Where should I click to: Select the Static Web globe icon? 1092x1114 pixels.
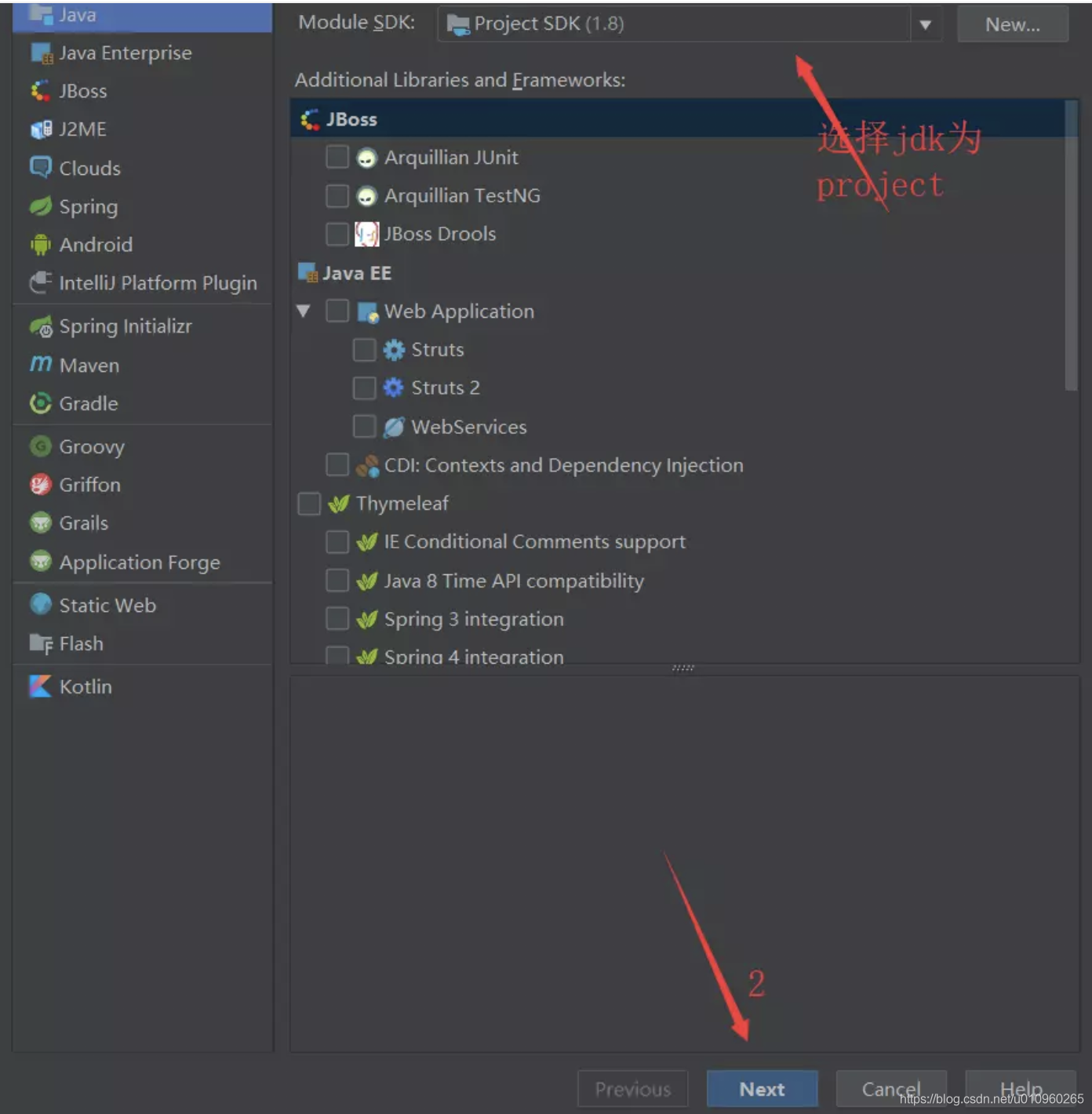[x=41, y=604]
